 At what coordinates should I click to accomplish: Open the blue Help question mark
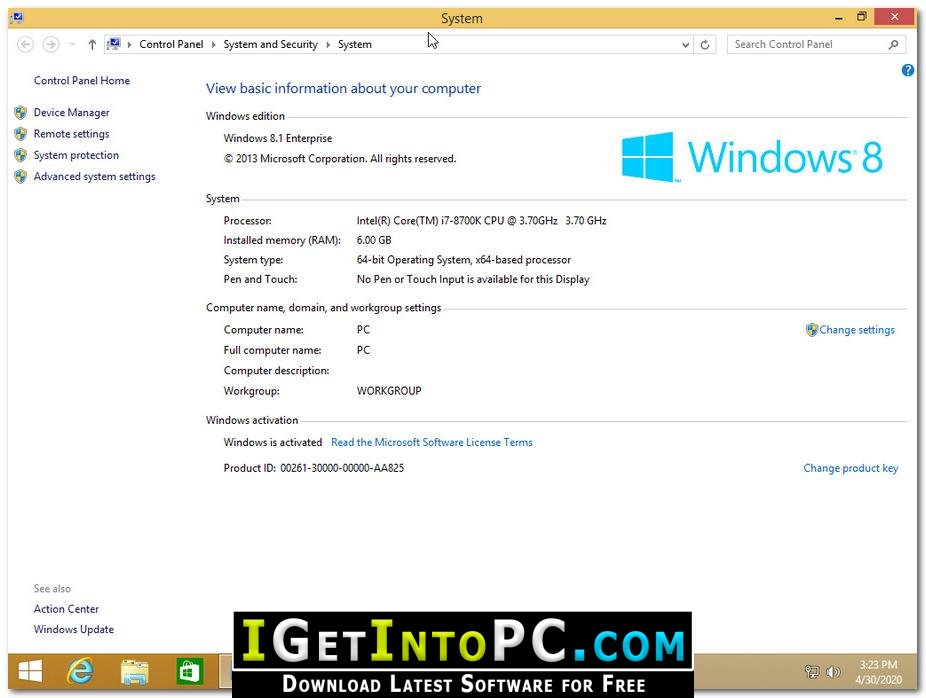908,70
